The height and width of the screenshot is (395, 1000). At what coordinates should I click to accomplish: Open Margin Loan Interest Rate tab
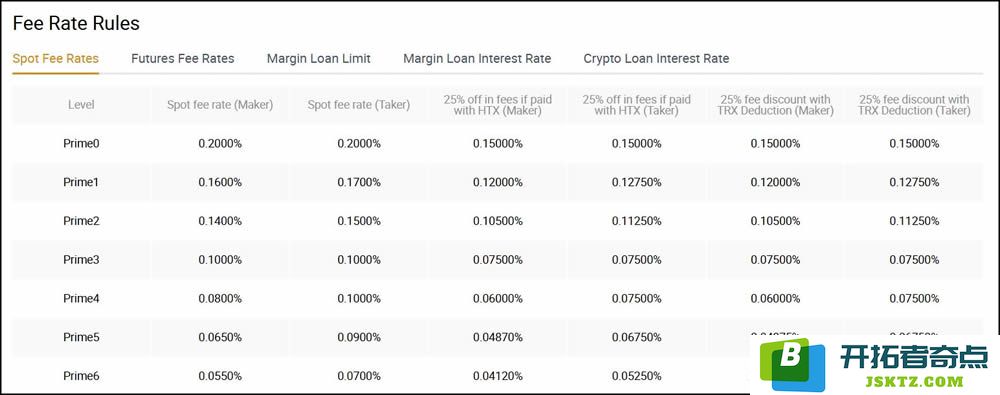tap(477, 59)
